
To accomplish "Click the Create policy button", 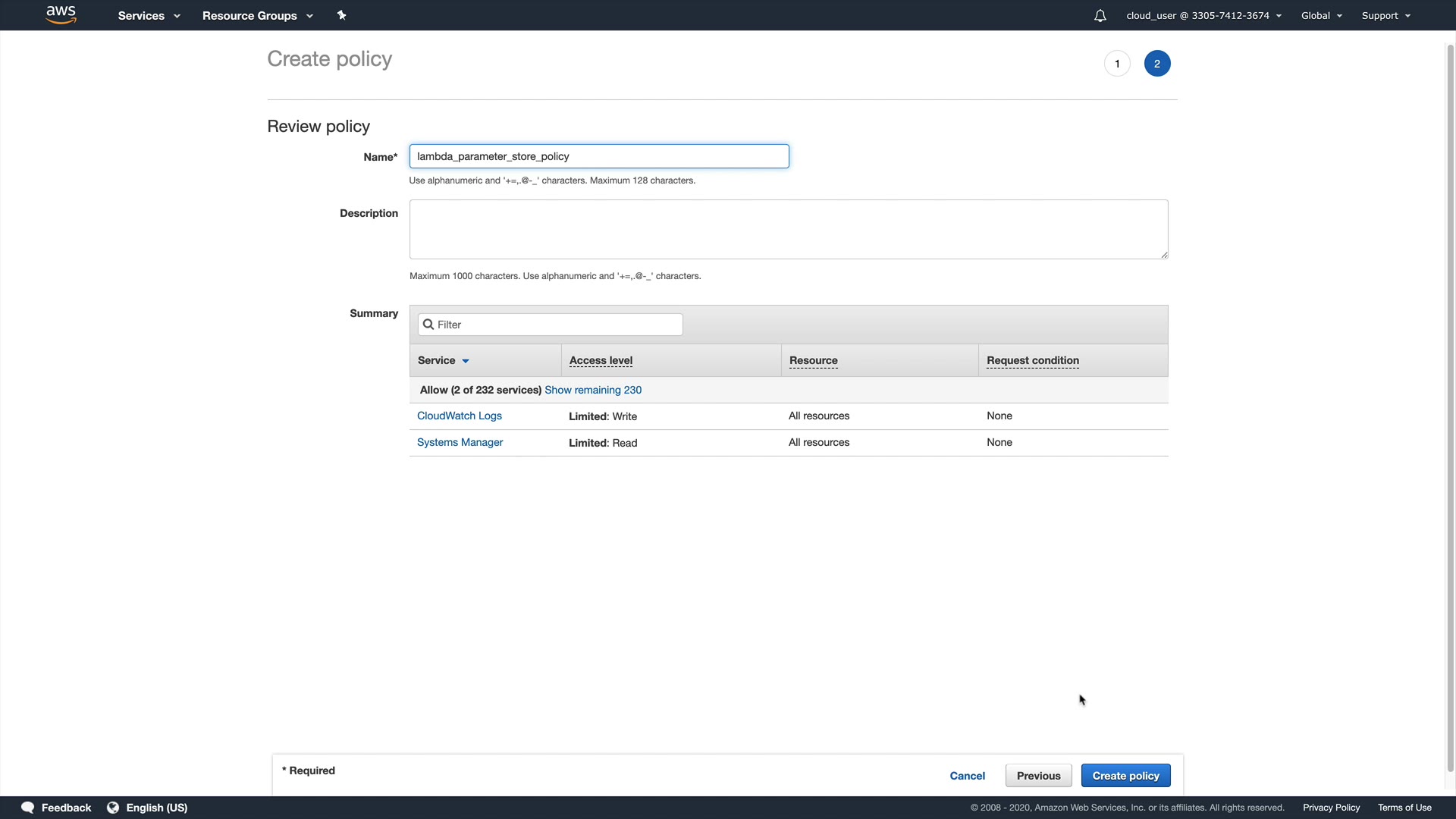I will click(x=1125, y=776).
